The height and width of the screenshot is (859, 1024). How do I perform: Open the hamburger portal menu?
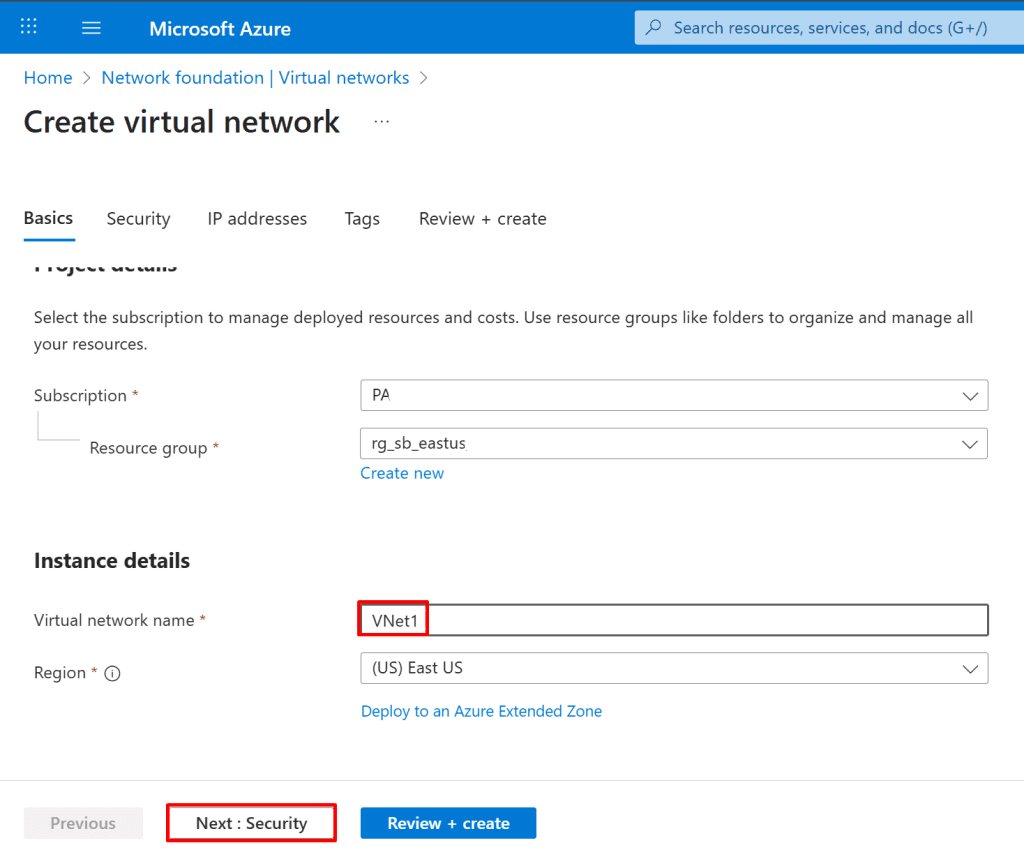click(91, 27)
